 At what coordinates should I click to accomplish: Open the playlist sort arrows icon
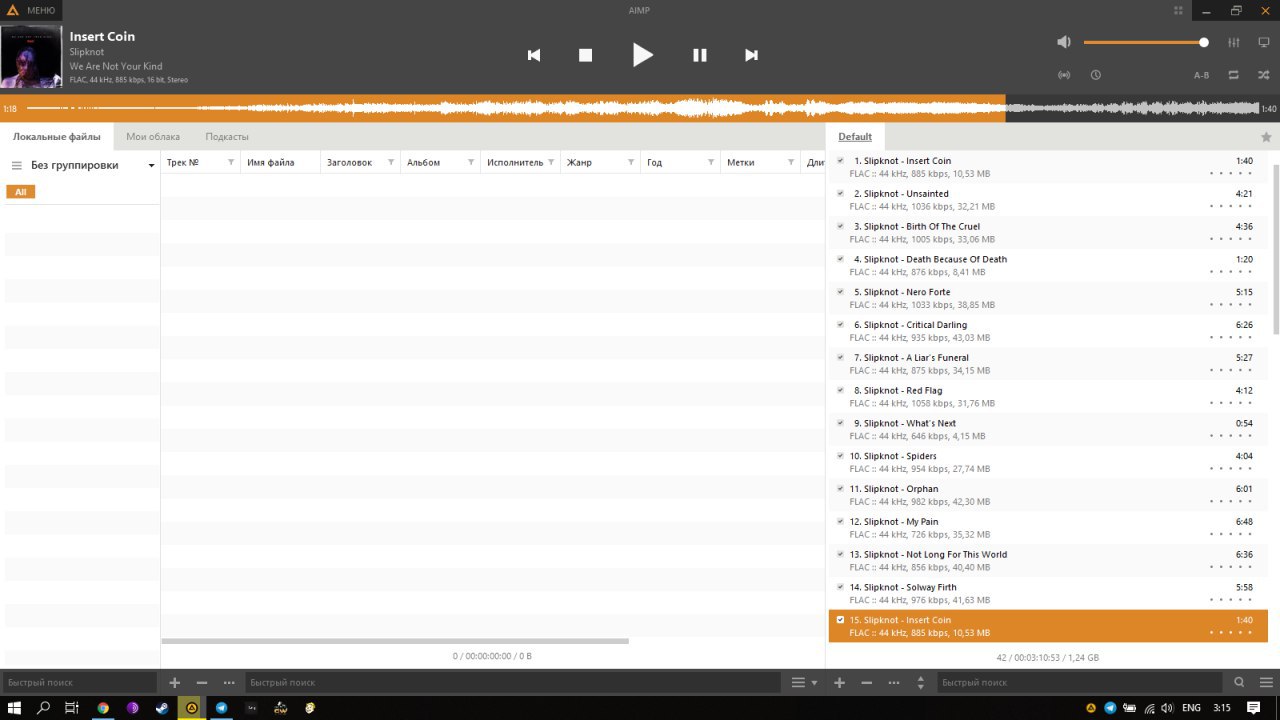click(921, 682)
